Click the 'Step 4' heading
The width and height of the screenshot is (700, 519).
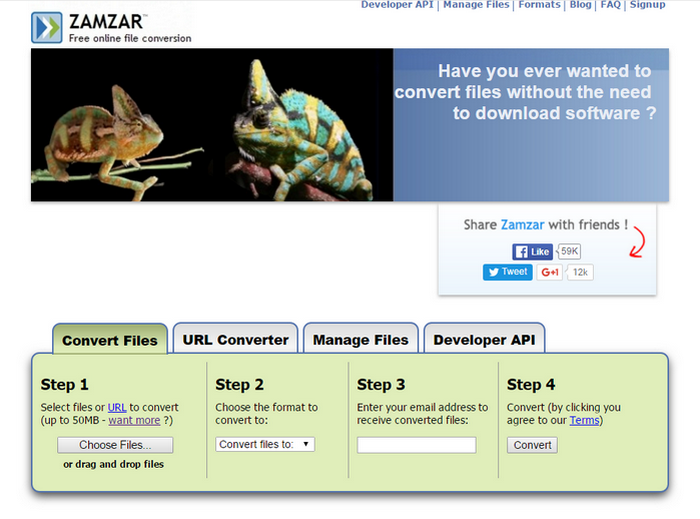coord(531,385)
